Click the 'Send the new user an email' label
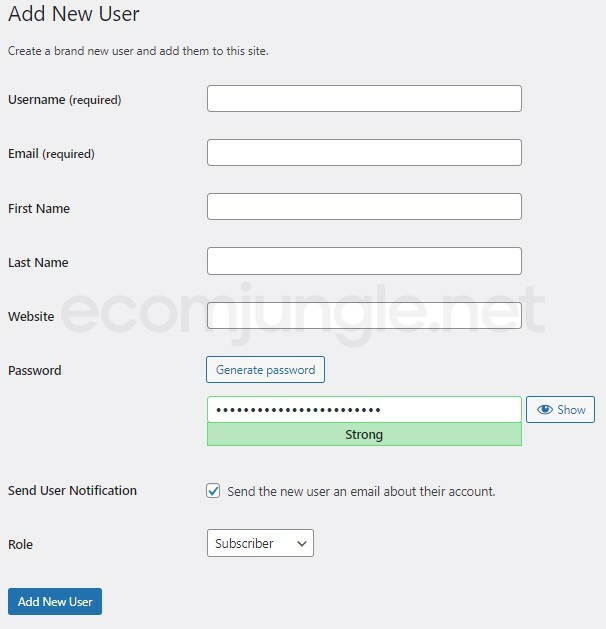606x629 pixels. coord(361,492)
